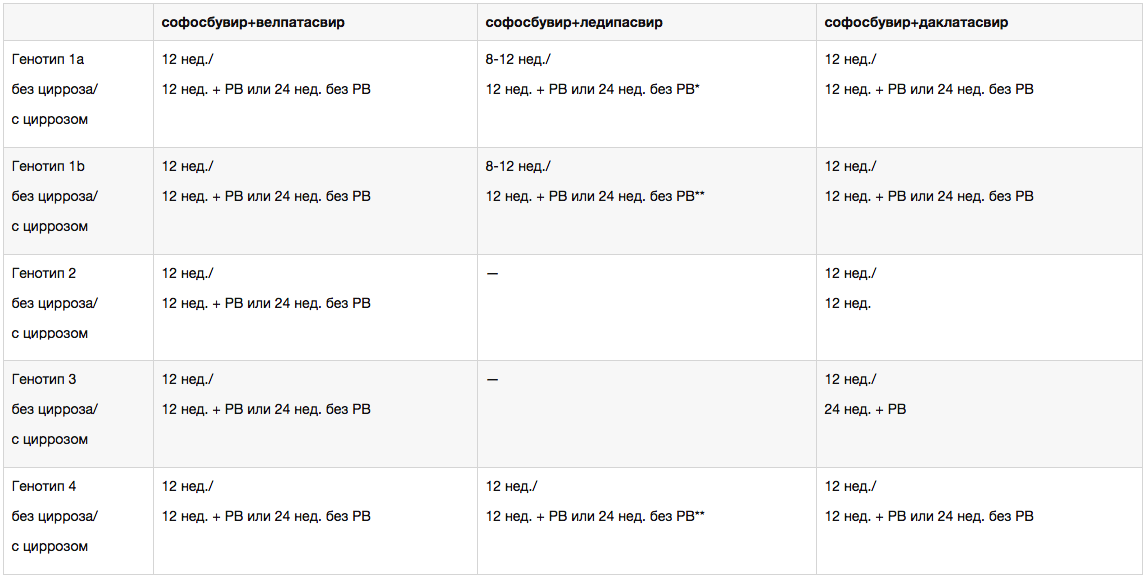Select the Генотип 1b row label
This screenshot has width=1144, height=577.
48,166
